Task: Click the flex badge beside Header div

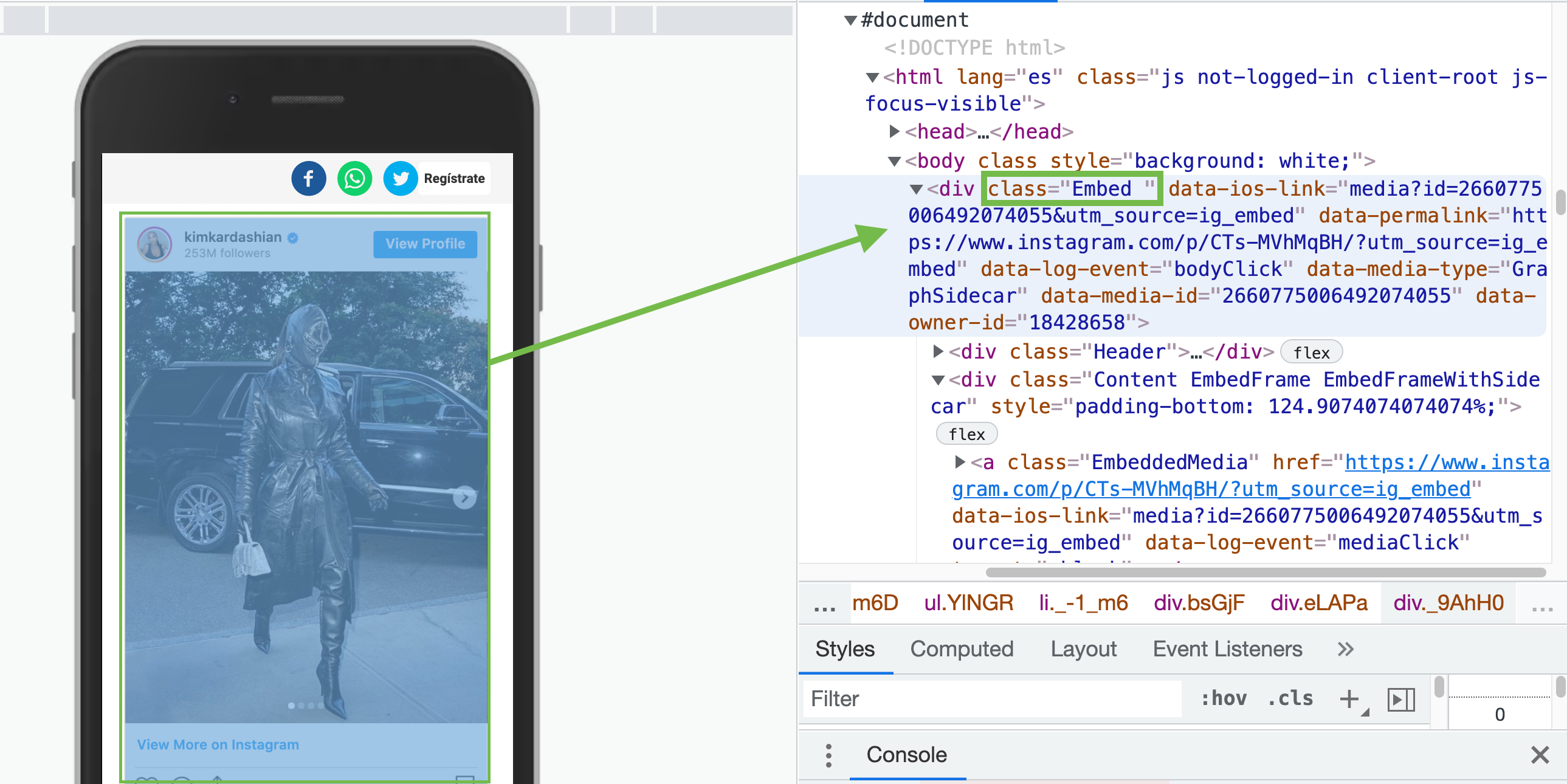Action: click(x=1311, y=352)
